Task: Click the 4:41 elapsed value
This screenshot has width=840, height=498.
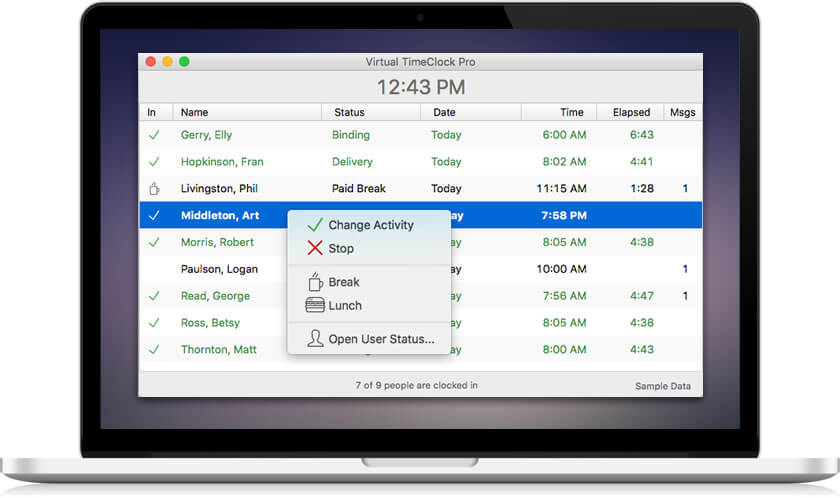Action: [642, 162]
